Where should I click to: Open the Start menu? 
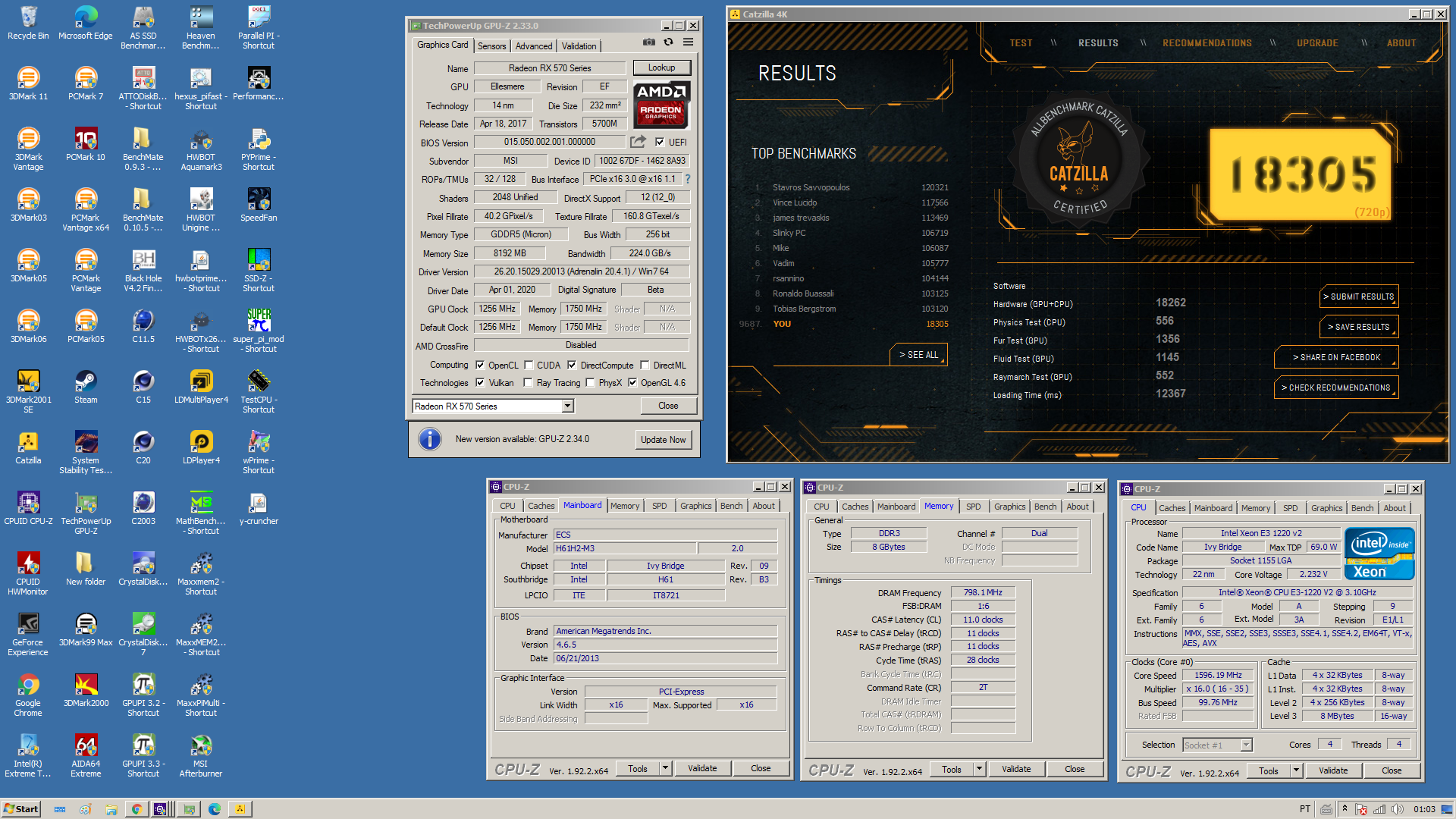tap(20, 809)
